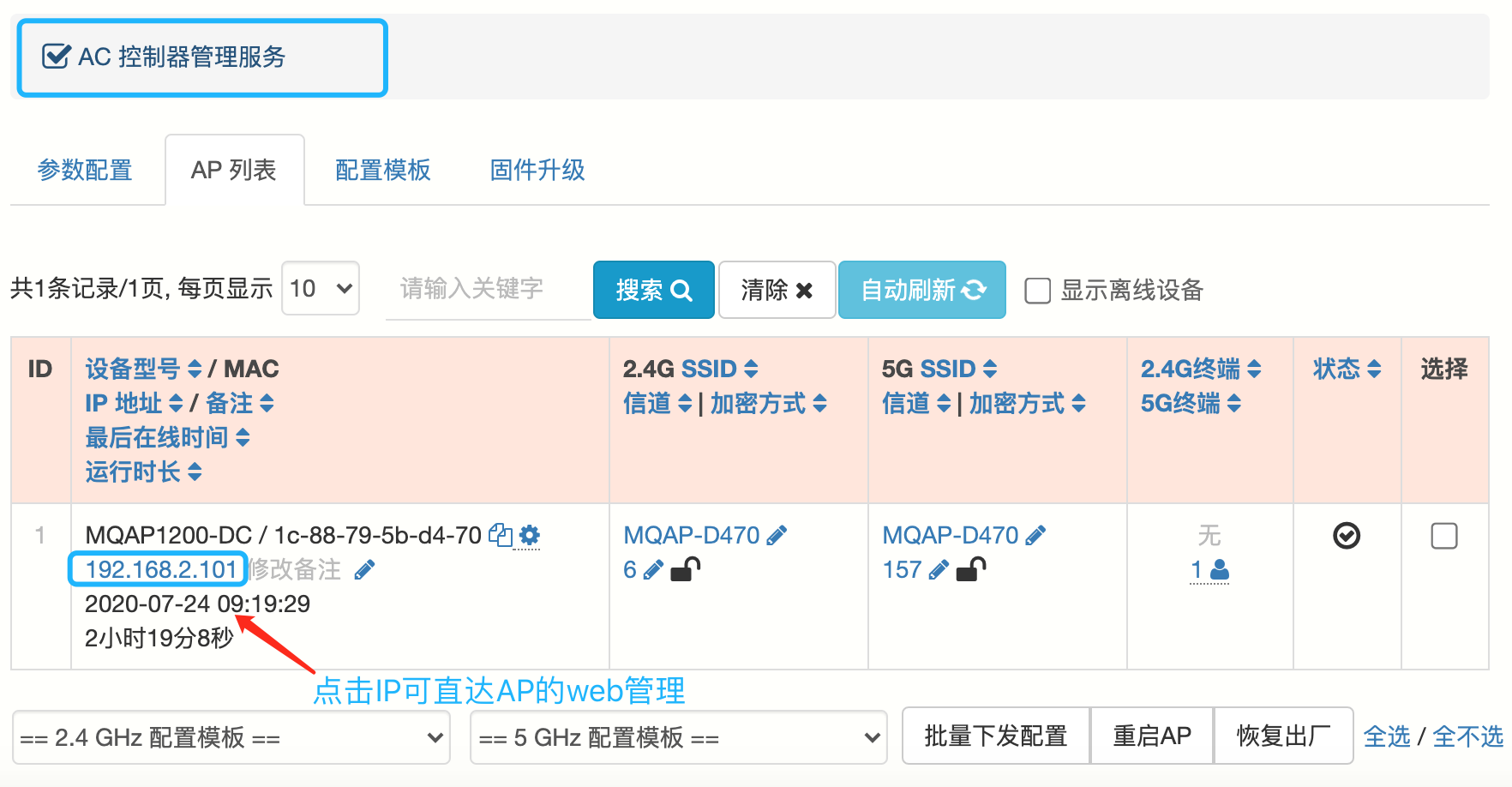1512x787 pixels.
Task: Enable 显示离线设备 checkbox
Action: point(1037,291)
